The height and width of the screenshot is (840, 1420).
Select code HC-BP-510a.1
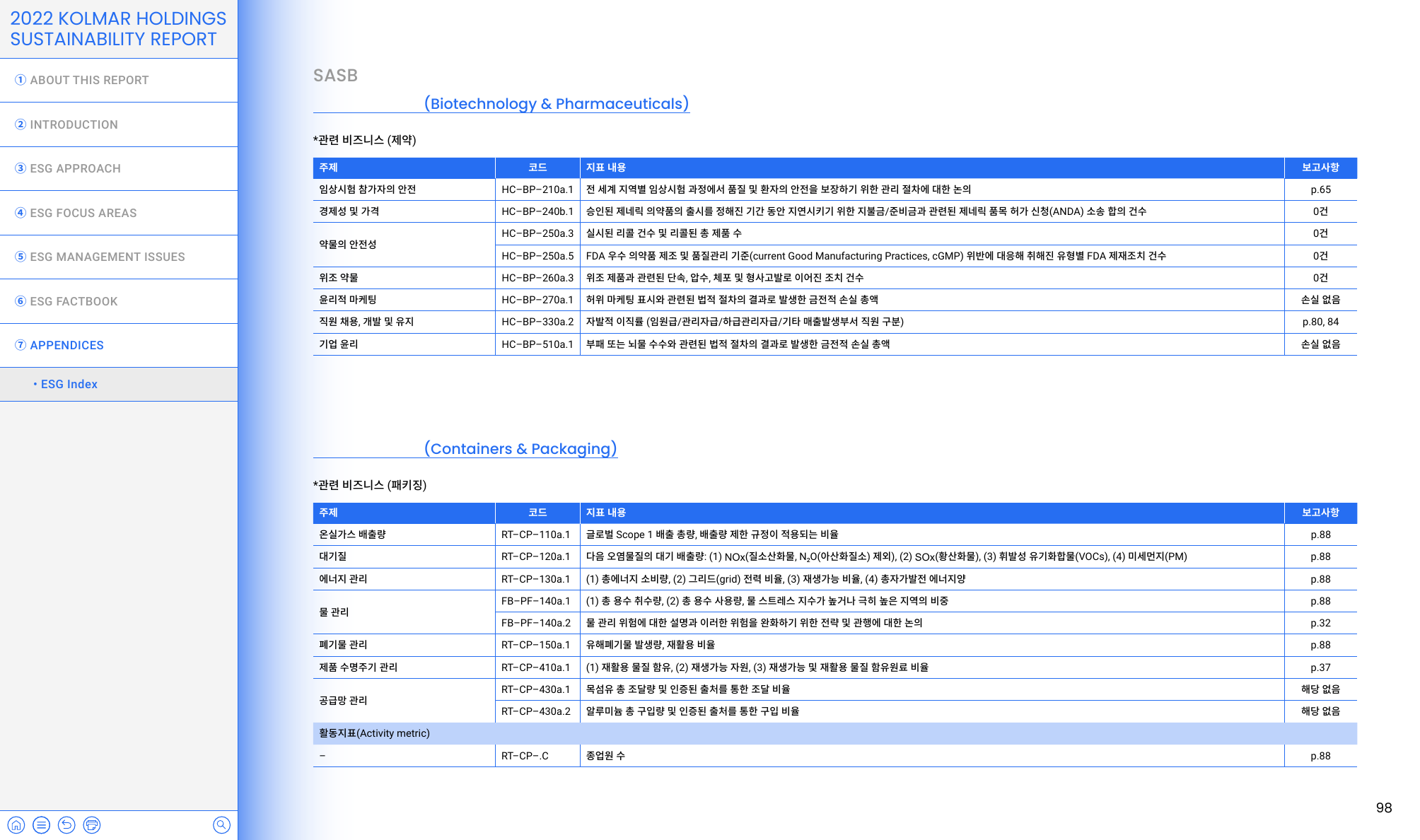pos(537,344)
